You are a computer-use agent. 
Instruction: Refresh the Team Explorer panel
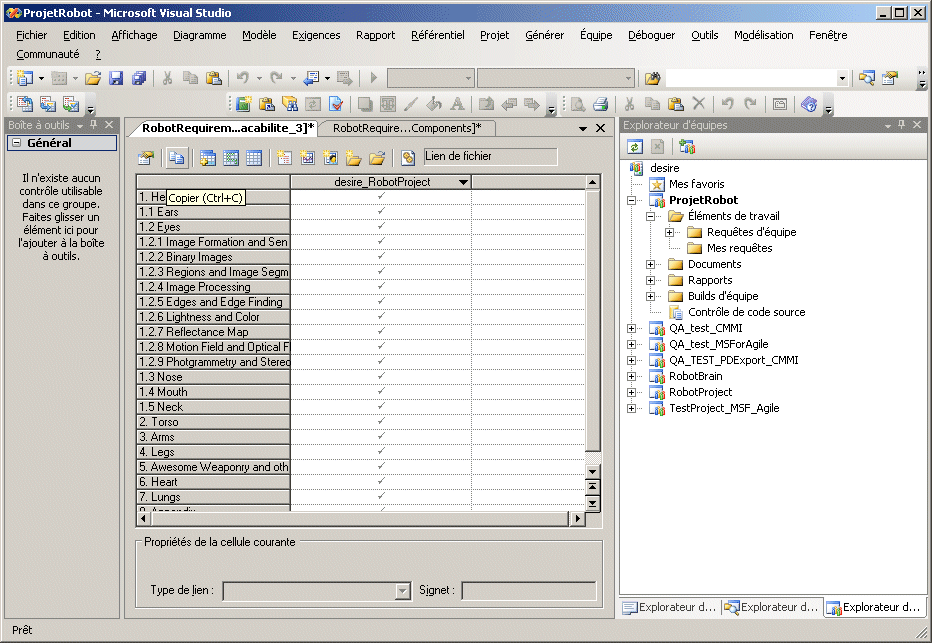(x=635, y=147)
